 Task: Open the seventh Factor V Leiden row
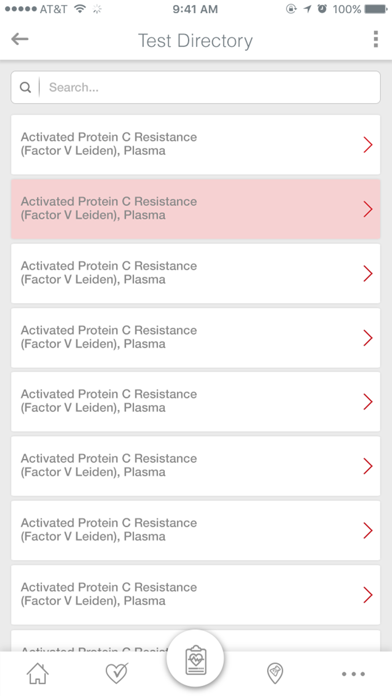click(x=196, y=530)
